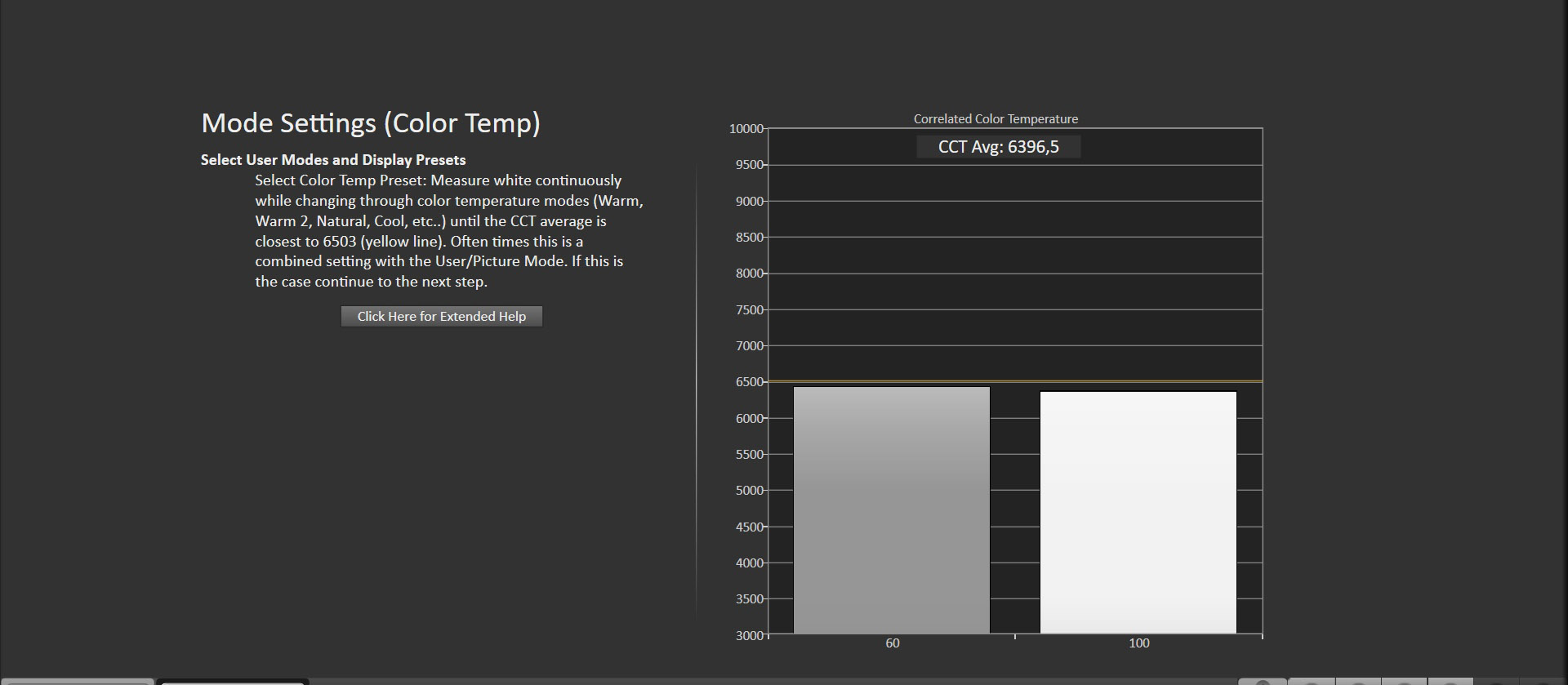The height and width of the screenshot is (685, 1568).
Task: Click the Correlated Color Temperature chart title
Action: pyautogui.click(x=996, y=119)
